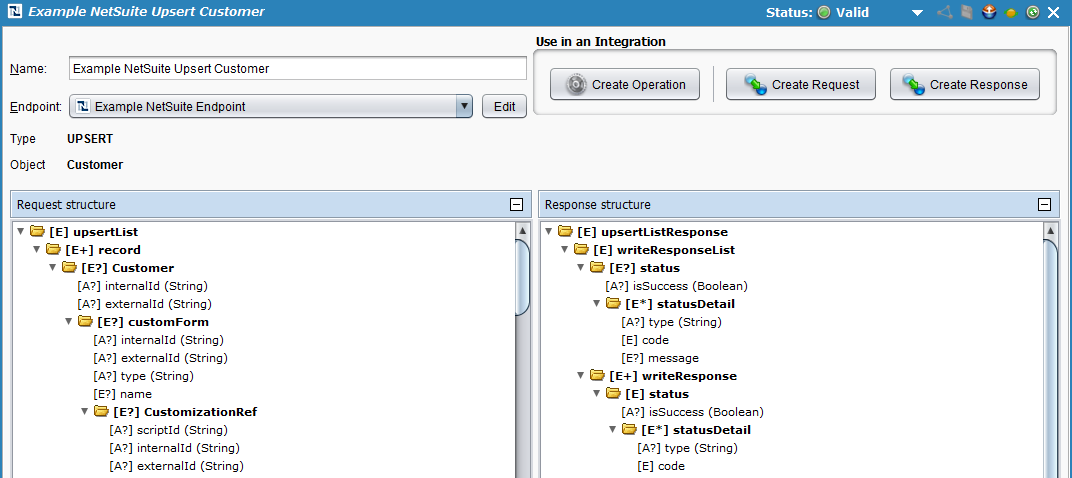Click the Create Operation button
The width and height of the screenshot is (1072, 478).
click(x=626, y=85)
